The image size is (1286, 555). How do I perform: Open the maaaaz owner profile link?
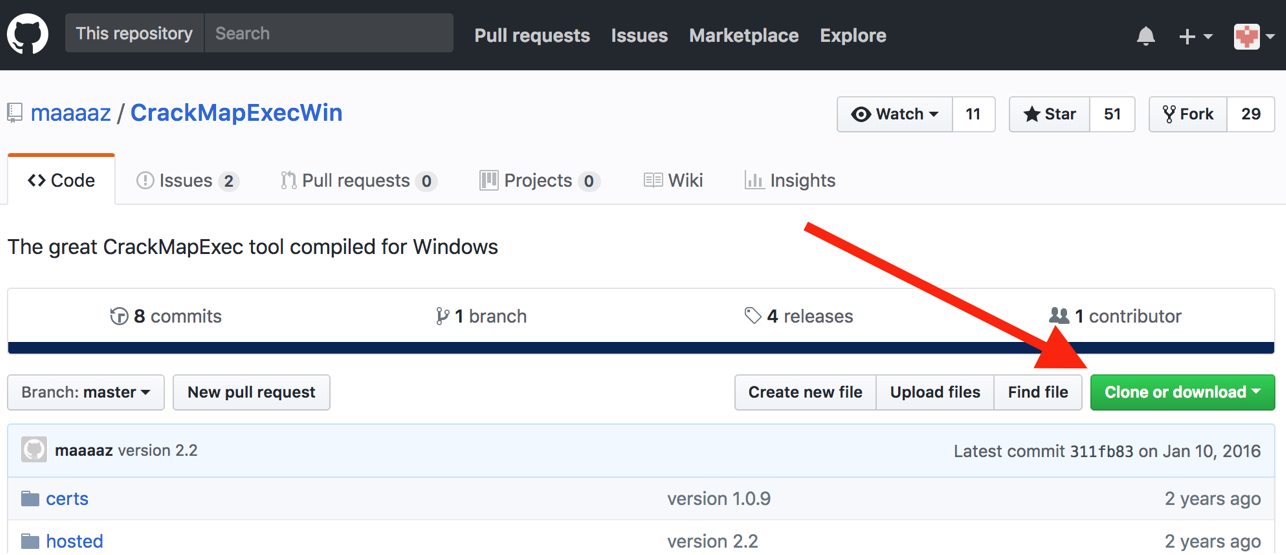coord(71,113)
